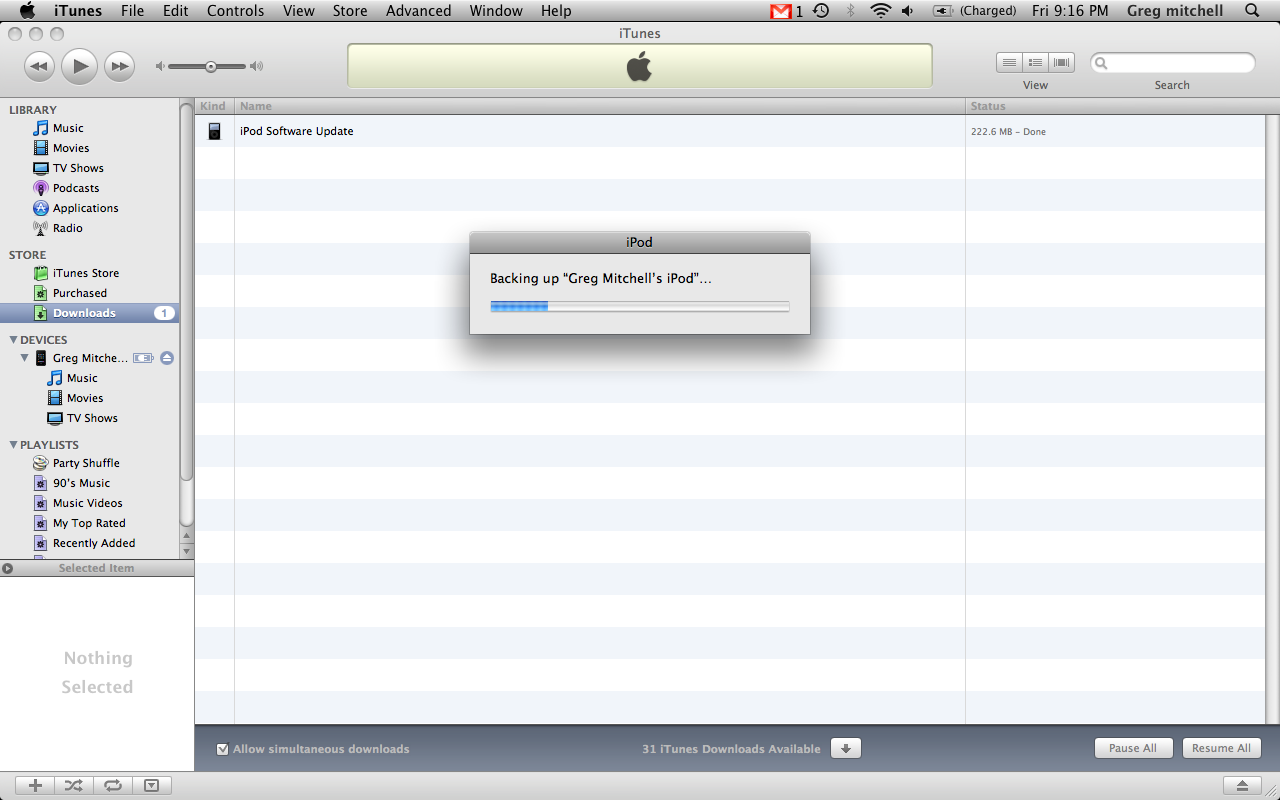Viewport: 1280px width, 800px height.
Task: Click Pause All downloads
Action: point(1133,748)
